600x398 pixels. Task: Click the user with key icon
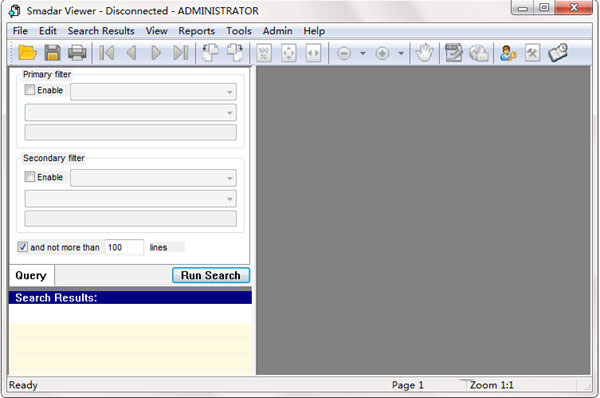508,53
